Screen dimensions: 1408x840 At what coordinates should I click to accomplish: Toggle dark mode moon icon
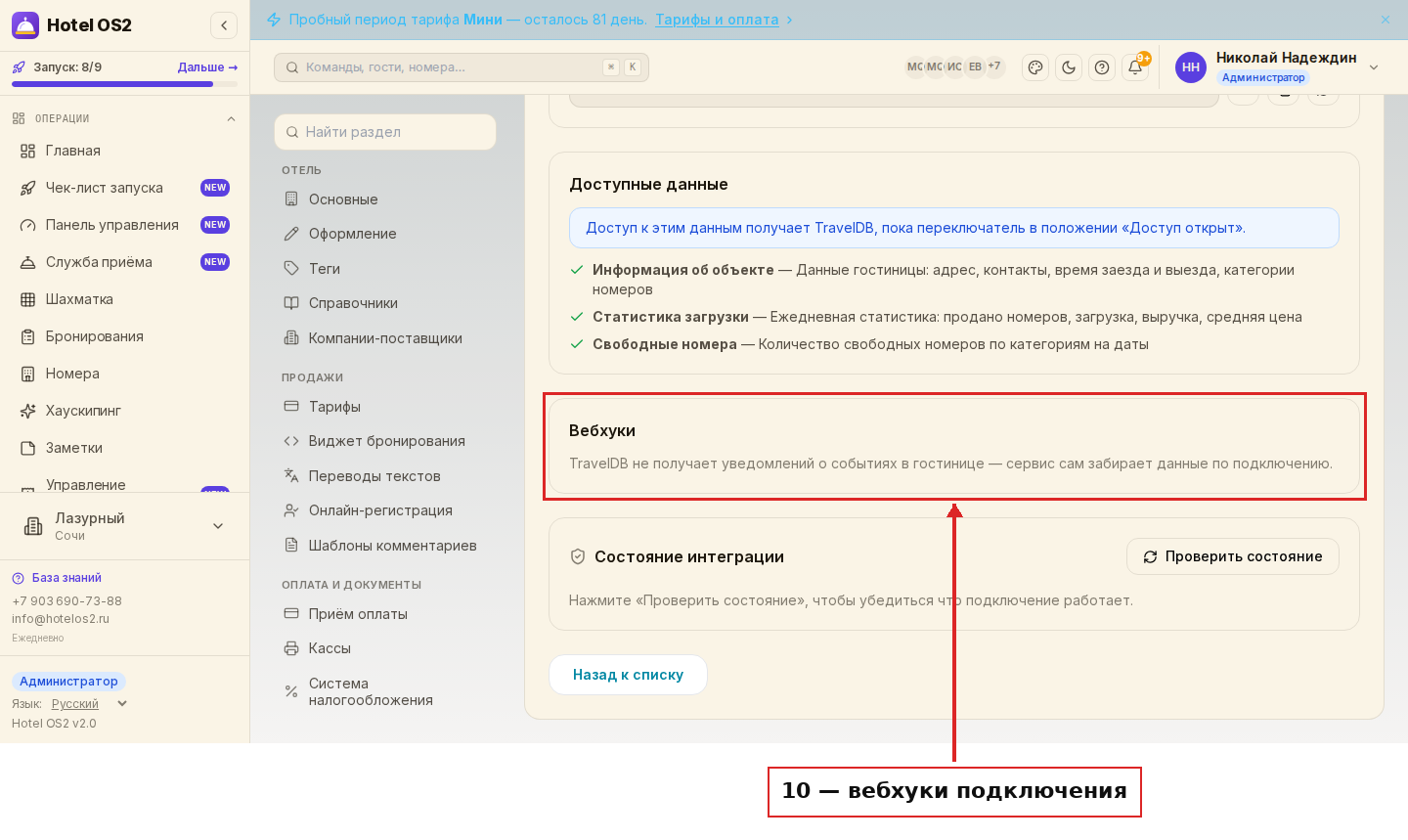click(x=1069, y=67)
